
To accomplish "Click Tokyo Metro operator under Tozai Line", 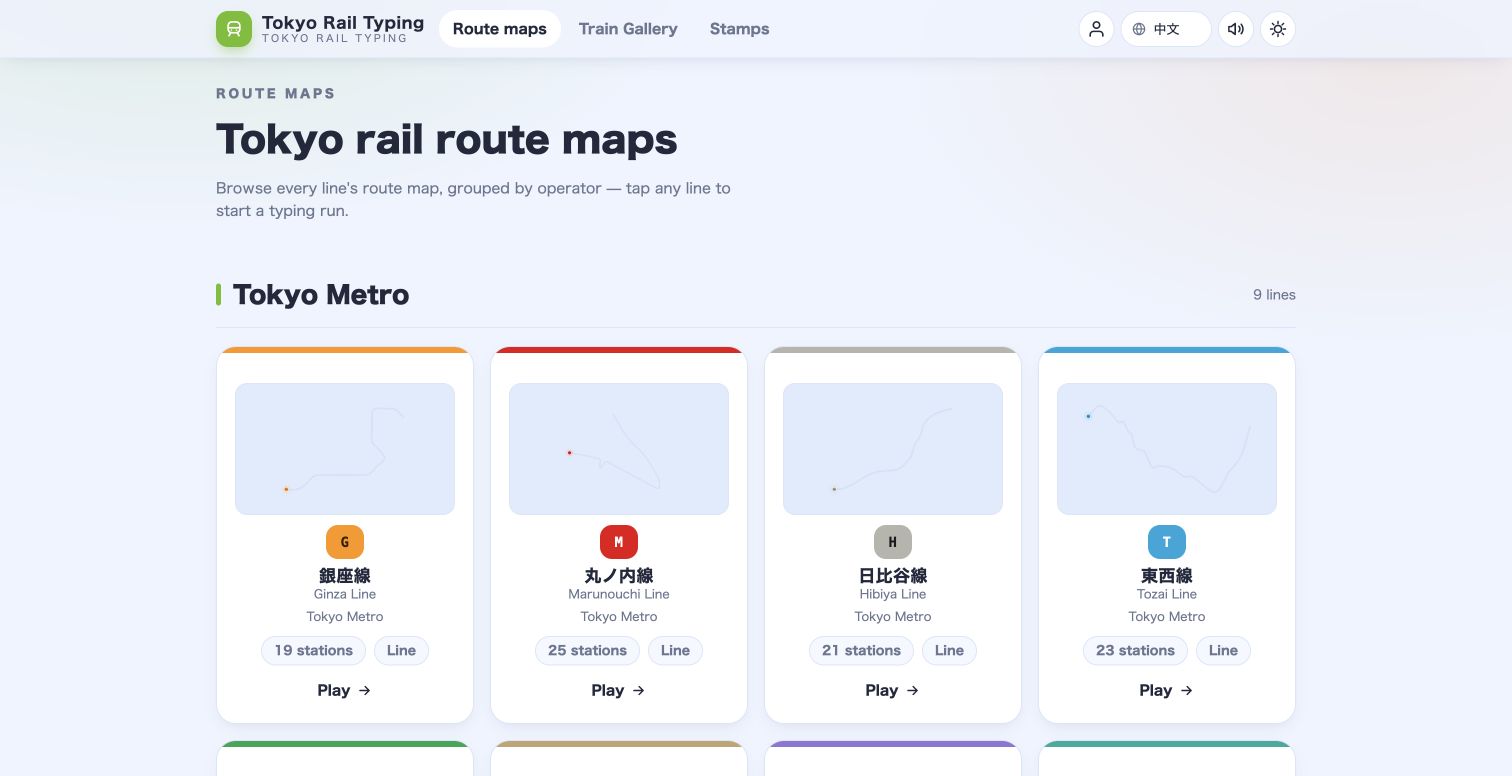I will point(1167,616).
